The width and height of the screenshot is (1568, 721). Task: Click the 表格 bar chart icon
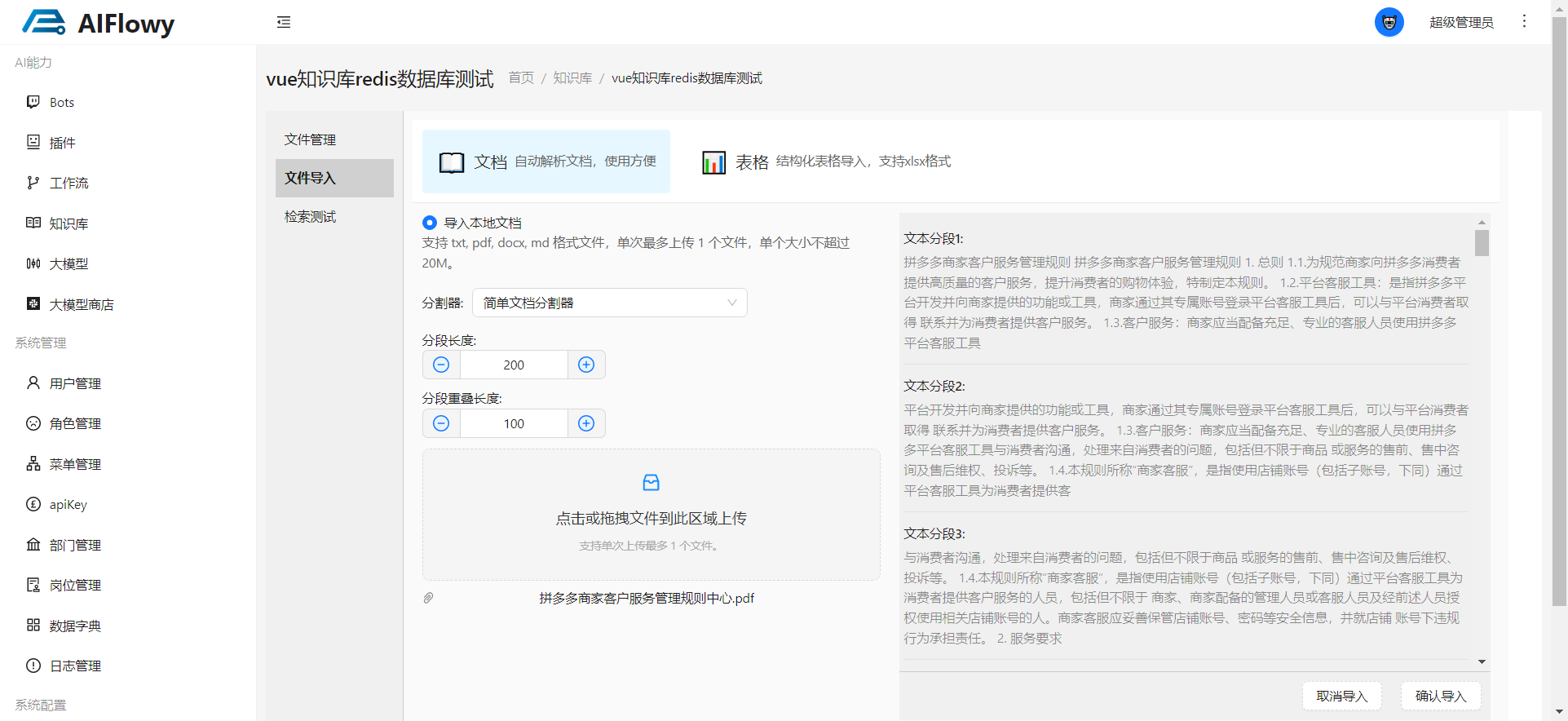click(x=714, y=162)
